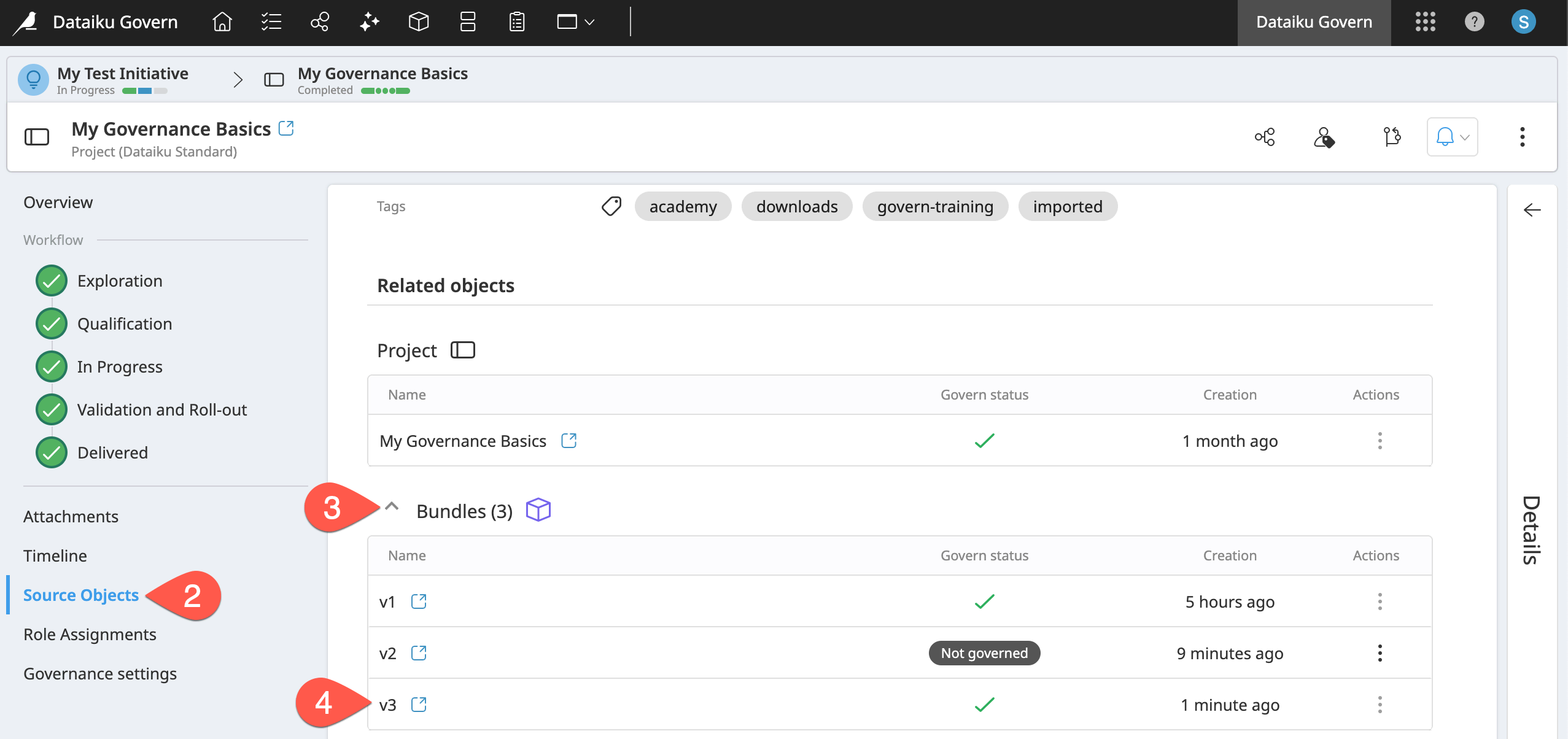Click the Not governed status badge
The image size is (1568, 739).
[984, 653]
